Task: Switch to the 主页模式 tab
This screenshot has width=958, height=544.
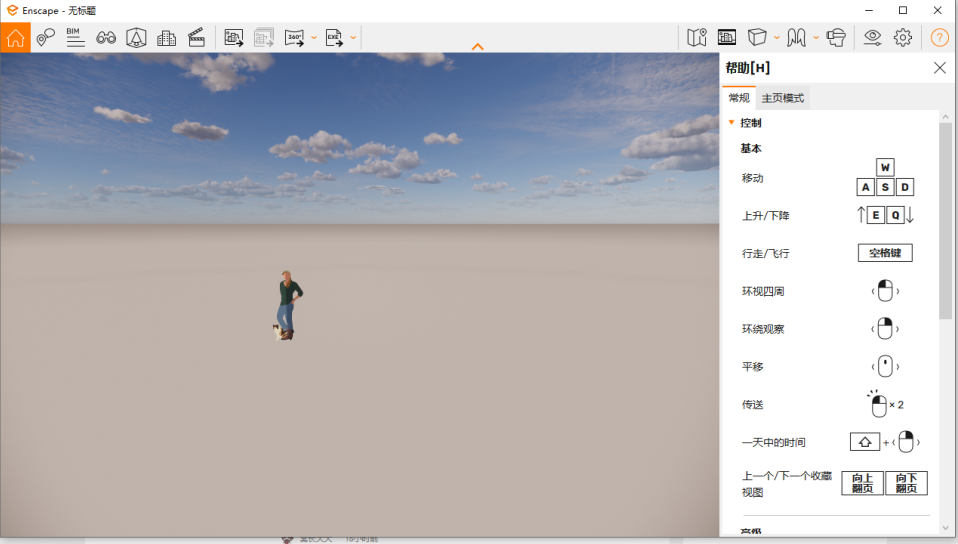Action: click(x=783, y=98)
